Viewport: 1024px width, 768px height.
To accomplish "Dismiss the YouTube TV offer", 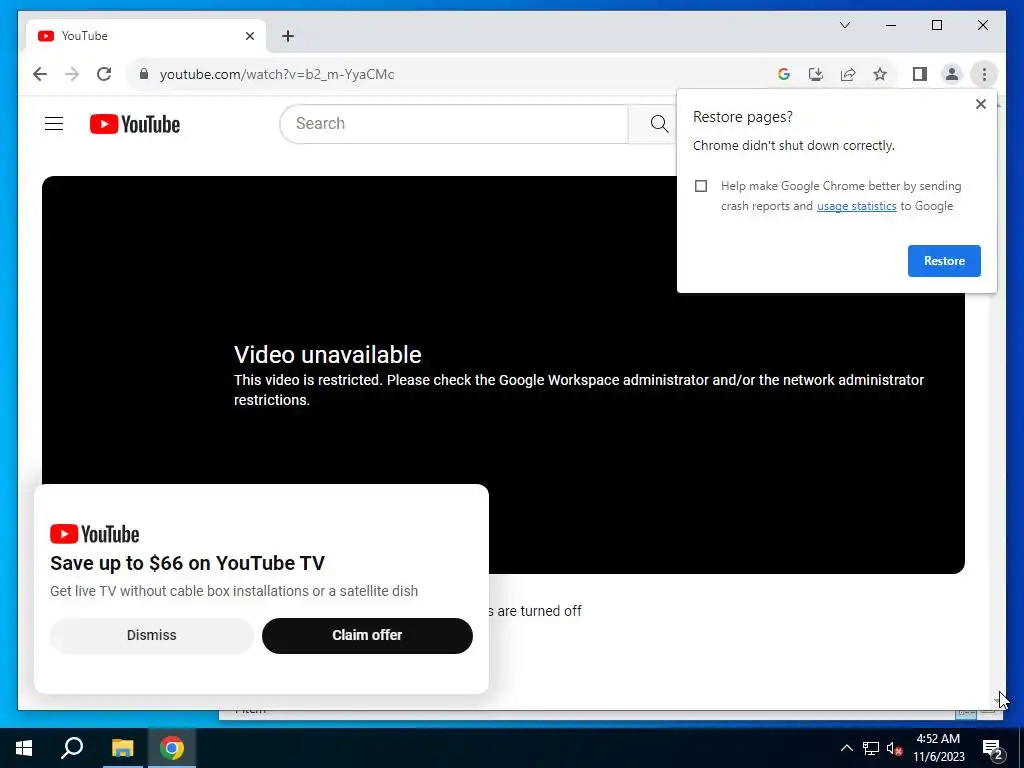I will tap(152, 635).
